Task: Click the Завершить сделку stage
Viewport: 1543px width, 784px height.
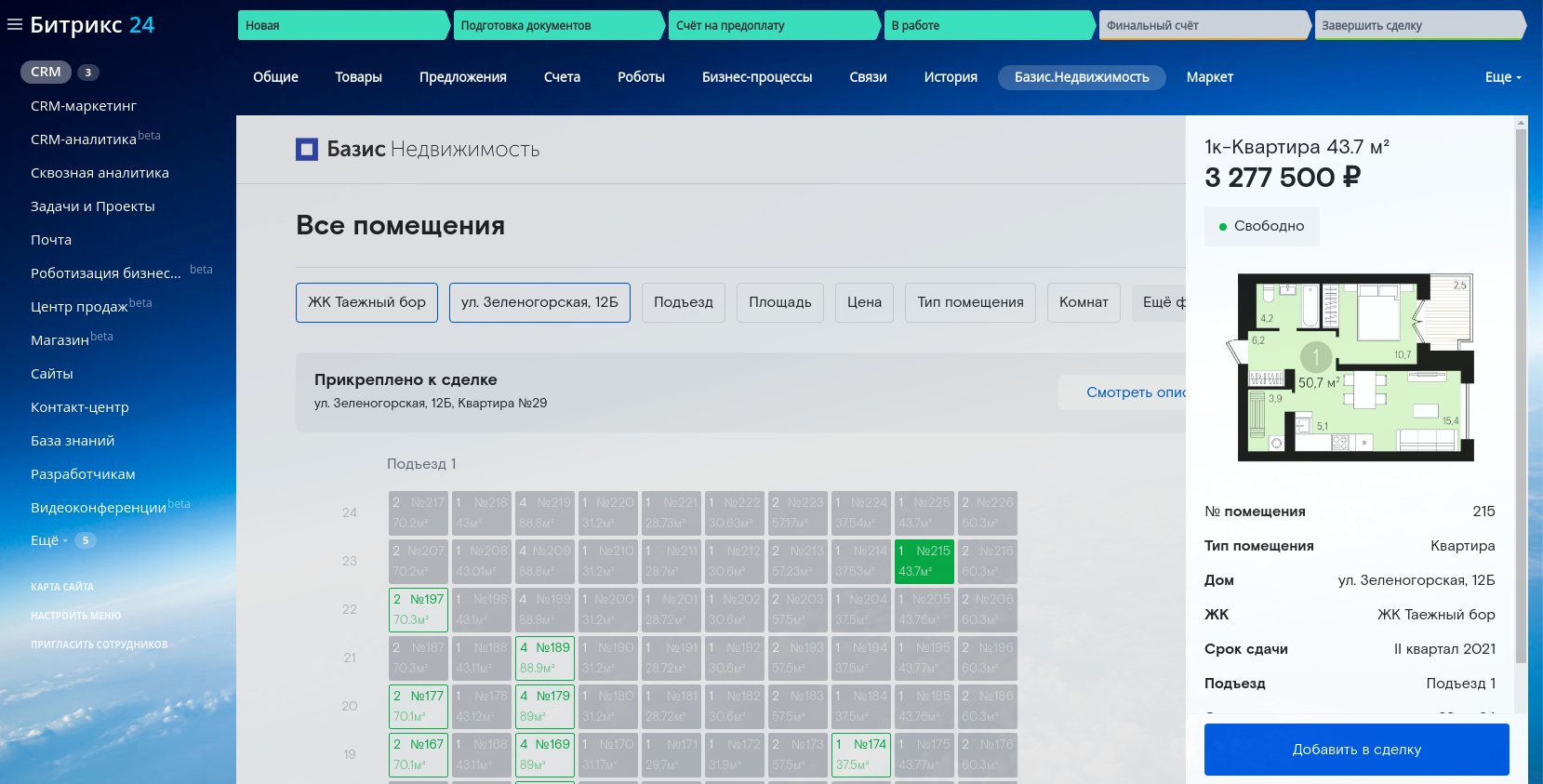Action: (1419, 25)
